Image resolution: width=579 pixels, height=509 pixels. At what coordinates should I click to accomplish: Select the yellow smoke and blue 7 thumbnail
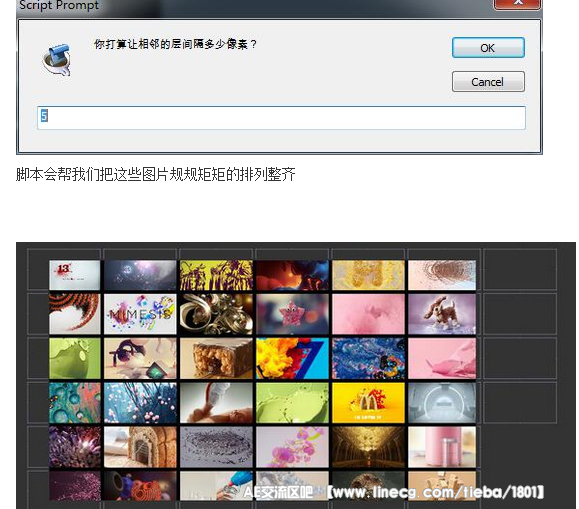click(292, 358)
